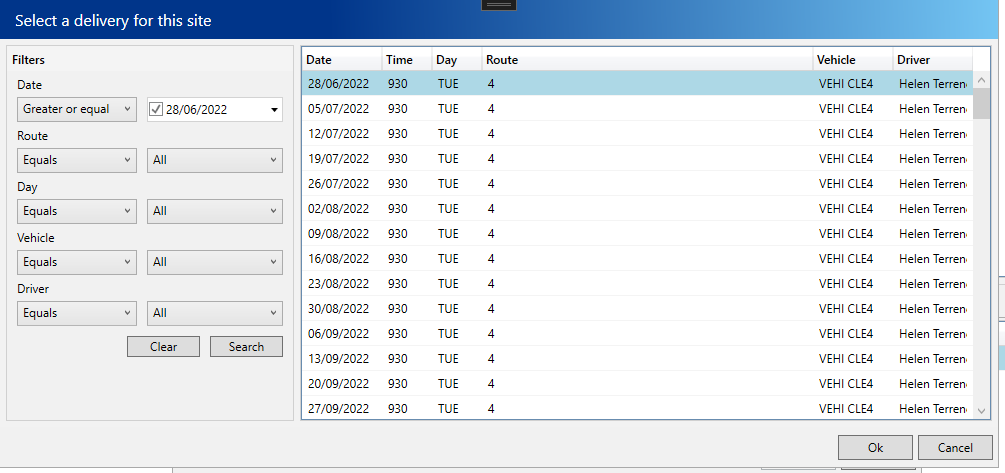Click the scrollbar down arrow in list

click(x=981, y=410)
